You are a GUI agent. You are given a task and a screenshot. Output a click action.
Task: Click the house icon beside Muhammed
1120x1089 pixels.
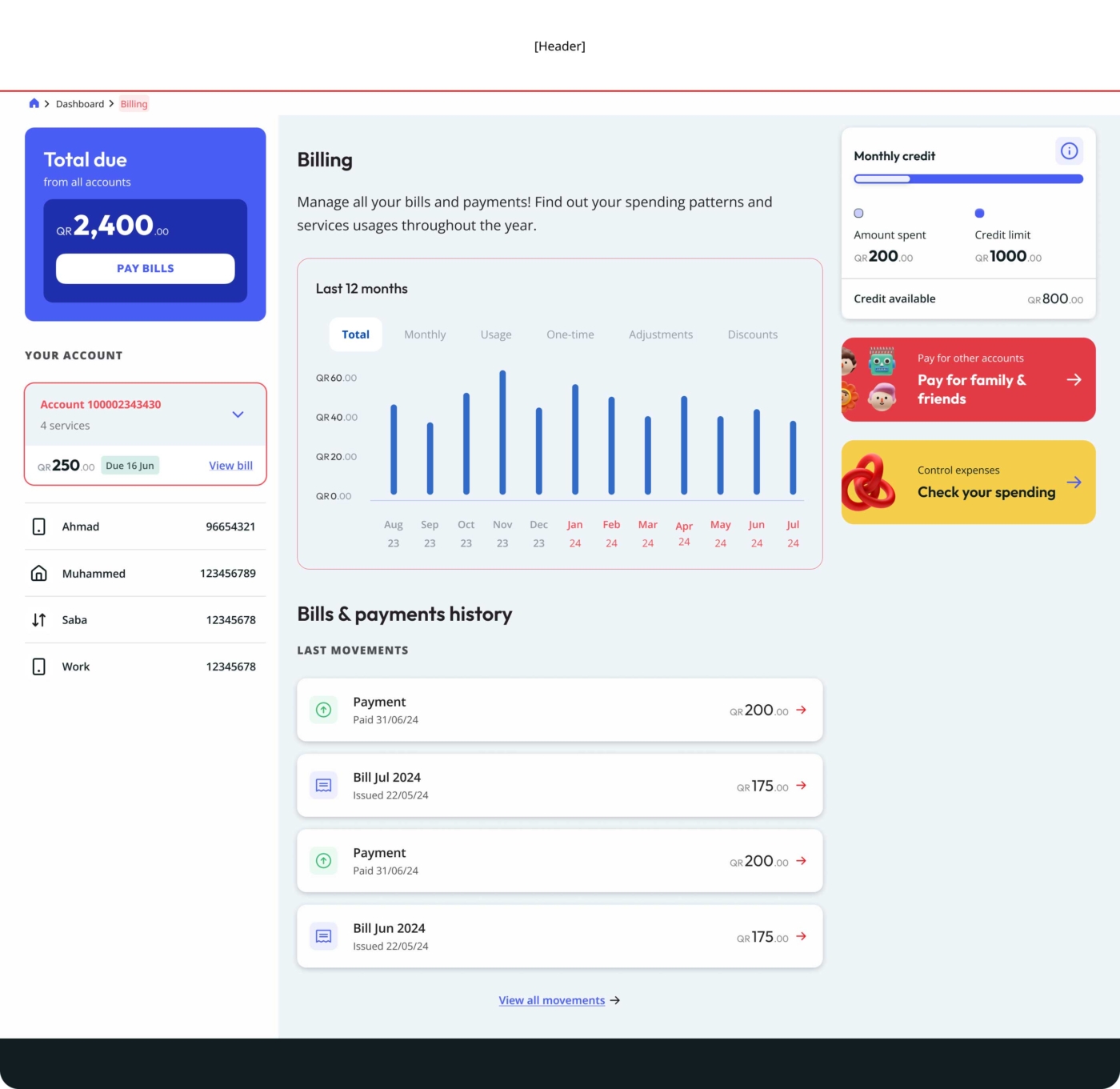pos(38,574)
